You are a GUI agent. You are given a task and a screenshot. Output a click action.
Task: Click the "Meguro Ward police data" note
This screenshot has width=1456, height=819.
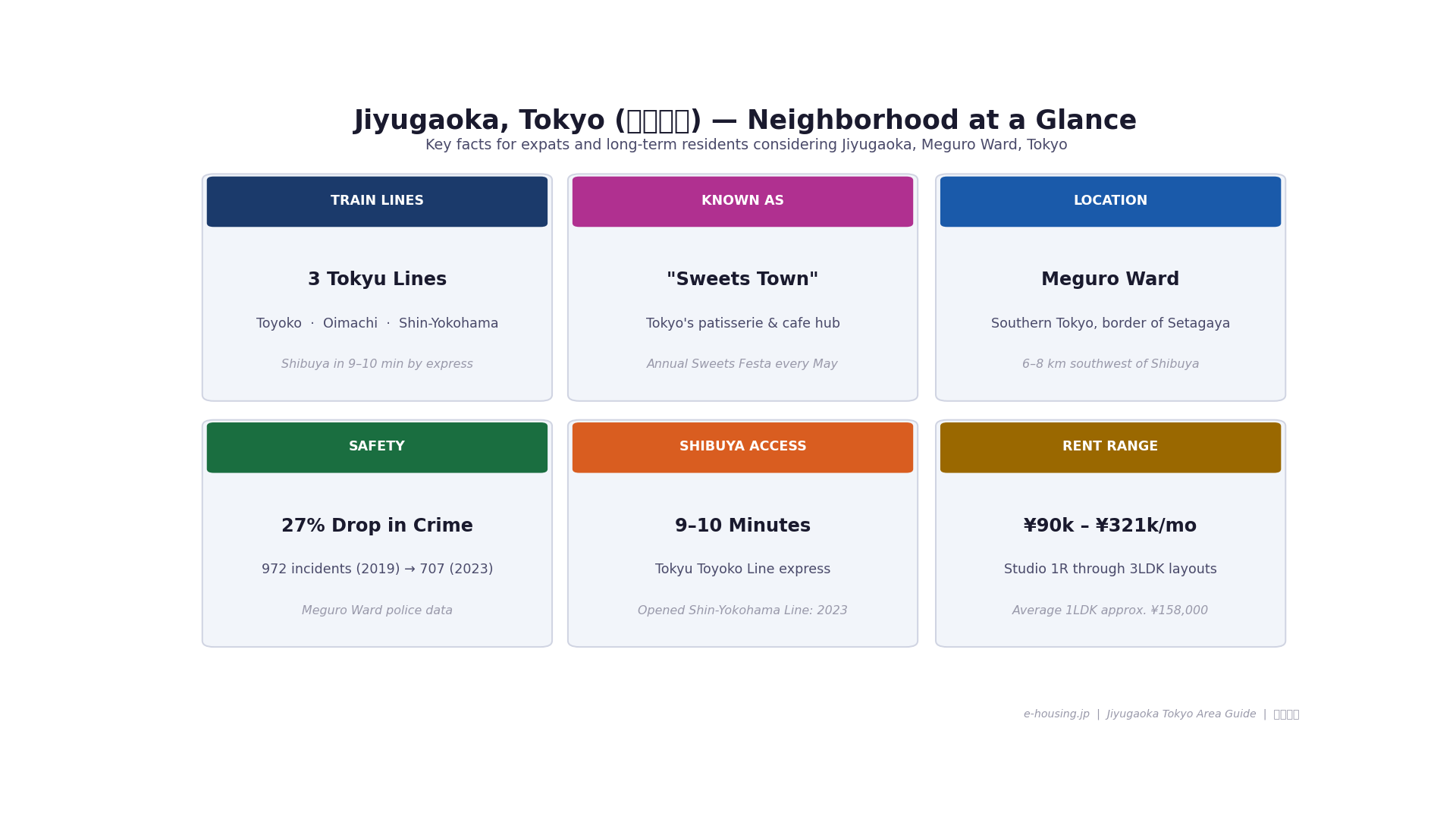click(x=377, y=611)
